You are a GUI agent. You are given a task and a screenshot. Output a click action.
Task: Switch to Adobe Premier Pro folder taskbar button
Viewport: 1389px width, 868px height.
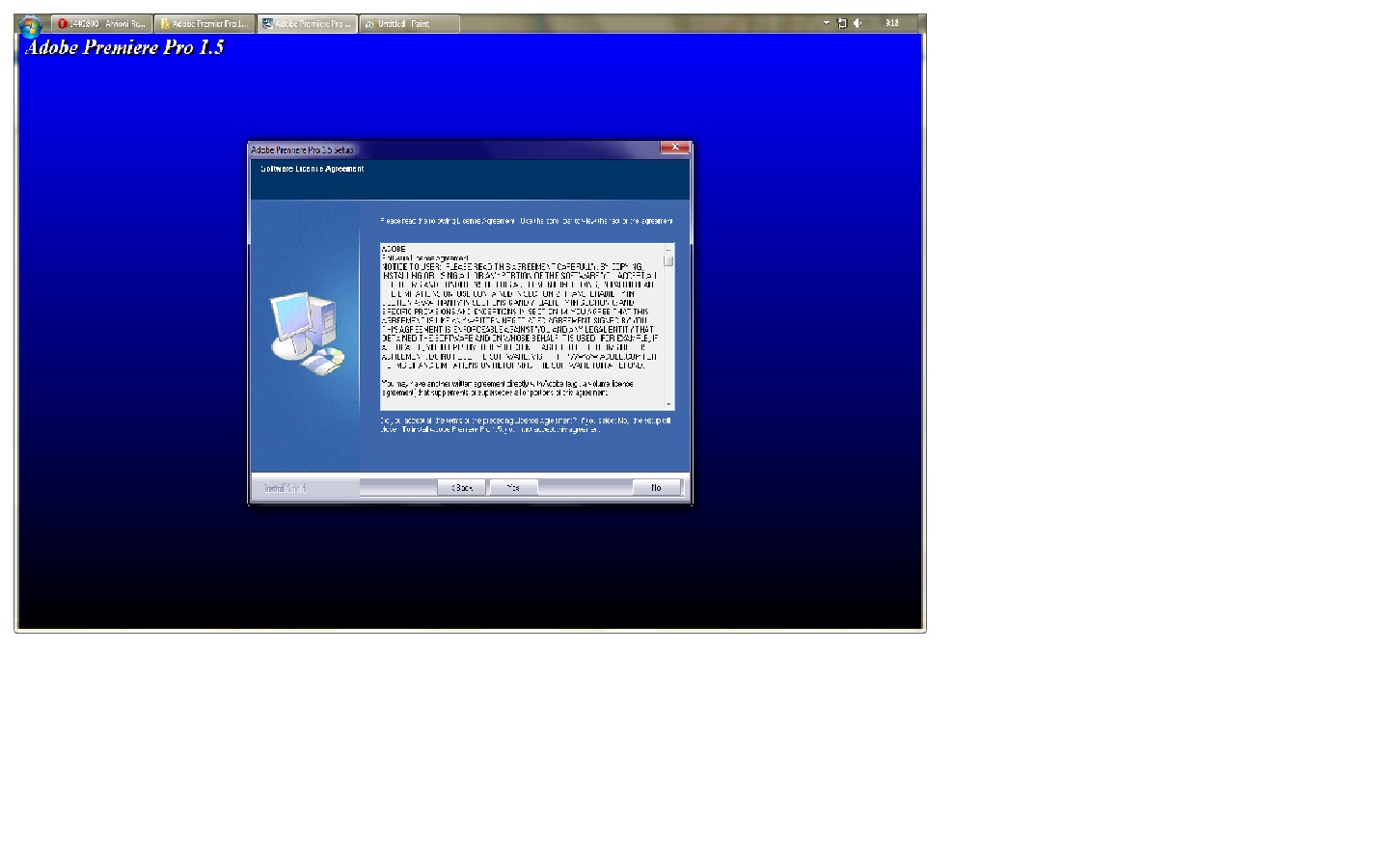point(204,24)
